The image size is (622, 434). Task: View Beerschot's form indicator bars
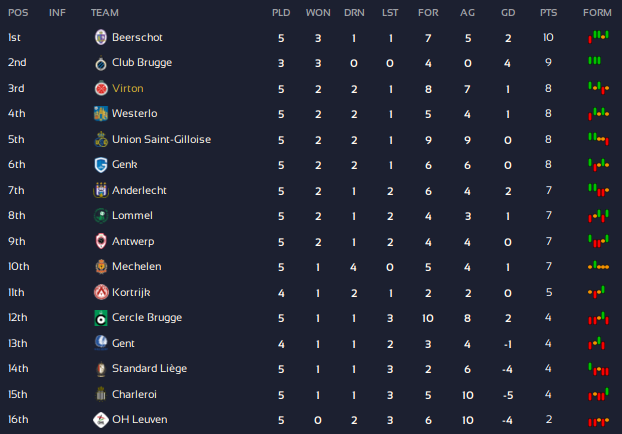point(598,37)
